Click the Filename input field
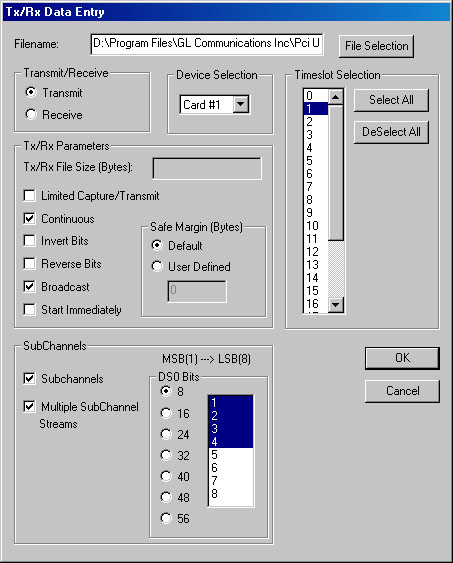Screen dimensions: 453x563 pos(207,44)
